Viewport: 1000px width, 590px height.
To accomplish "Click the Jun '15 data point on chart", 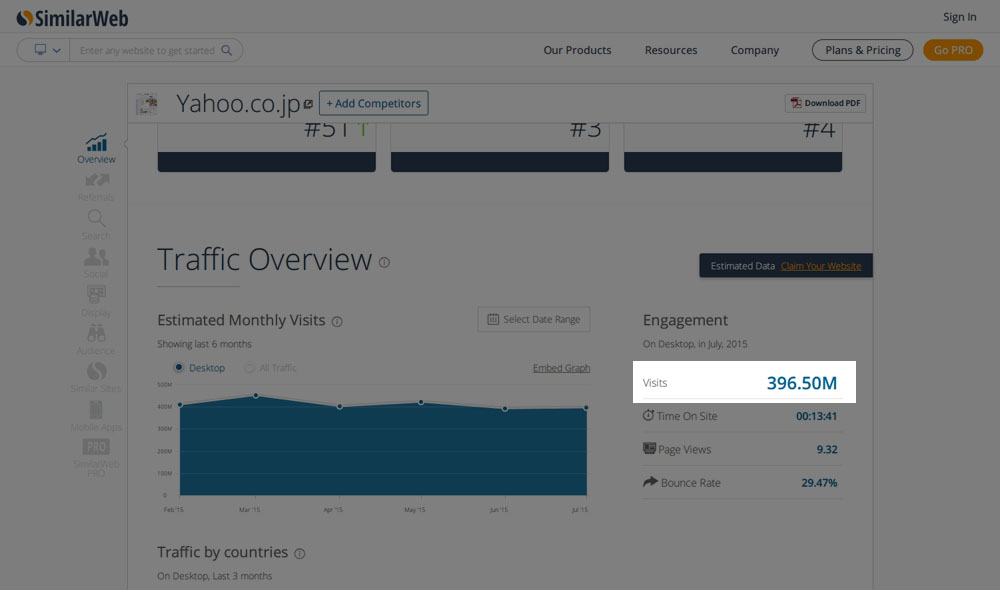I will 505,408.
